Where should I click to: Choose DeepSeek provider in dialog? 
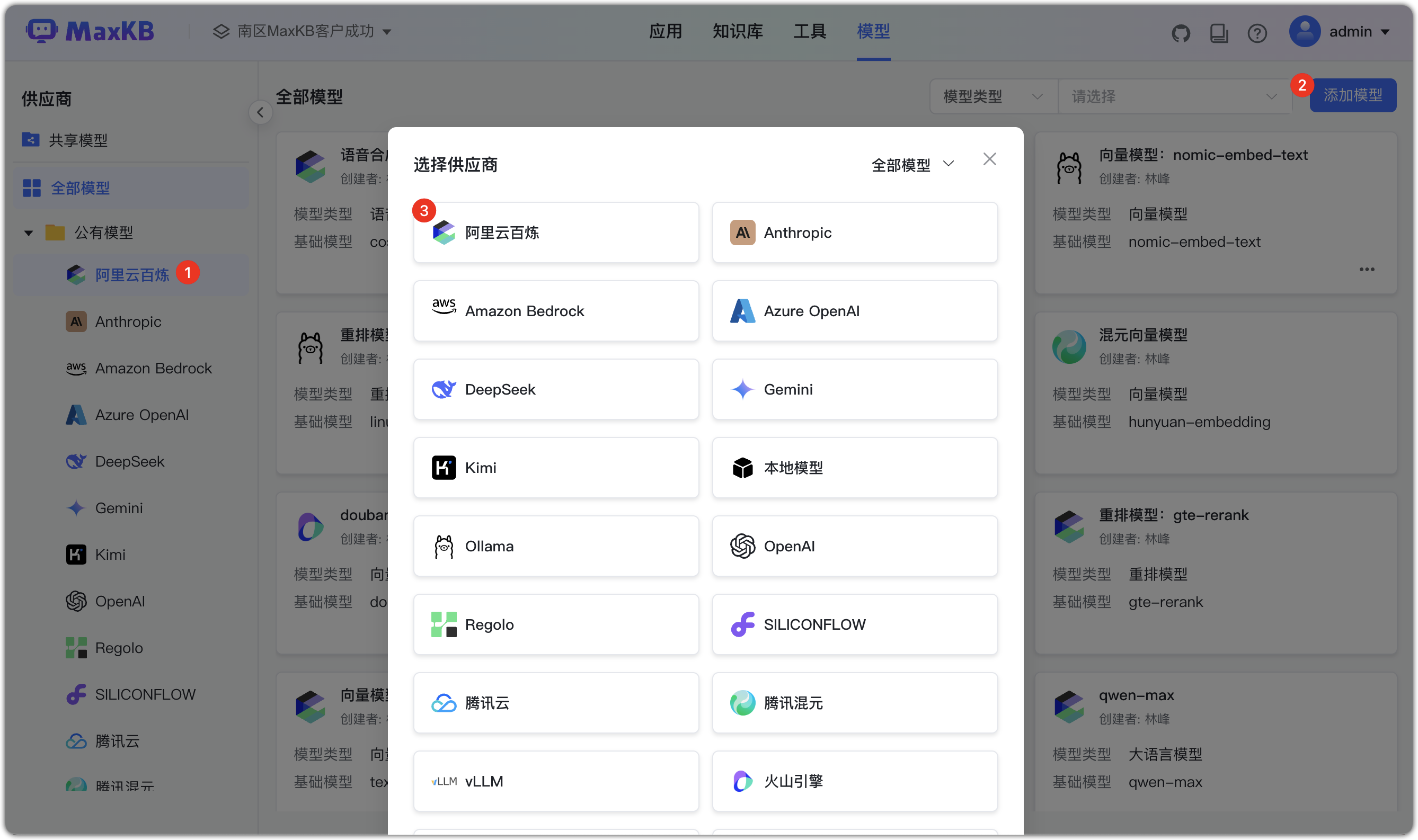[x=555, y=389]
